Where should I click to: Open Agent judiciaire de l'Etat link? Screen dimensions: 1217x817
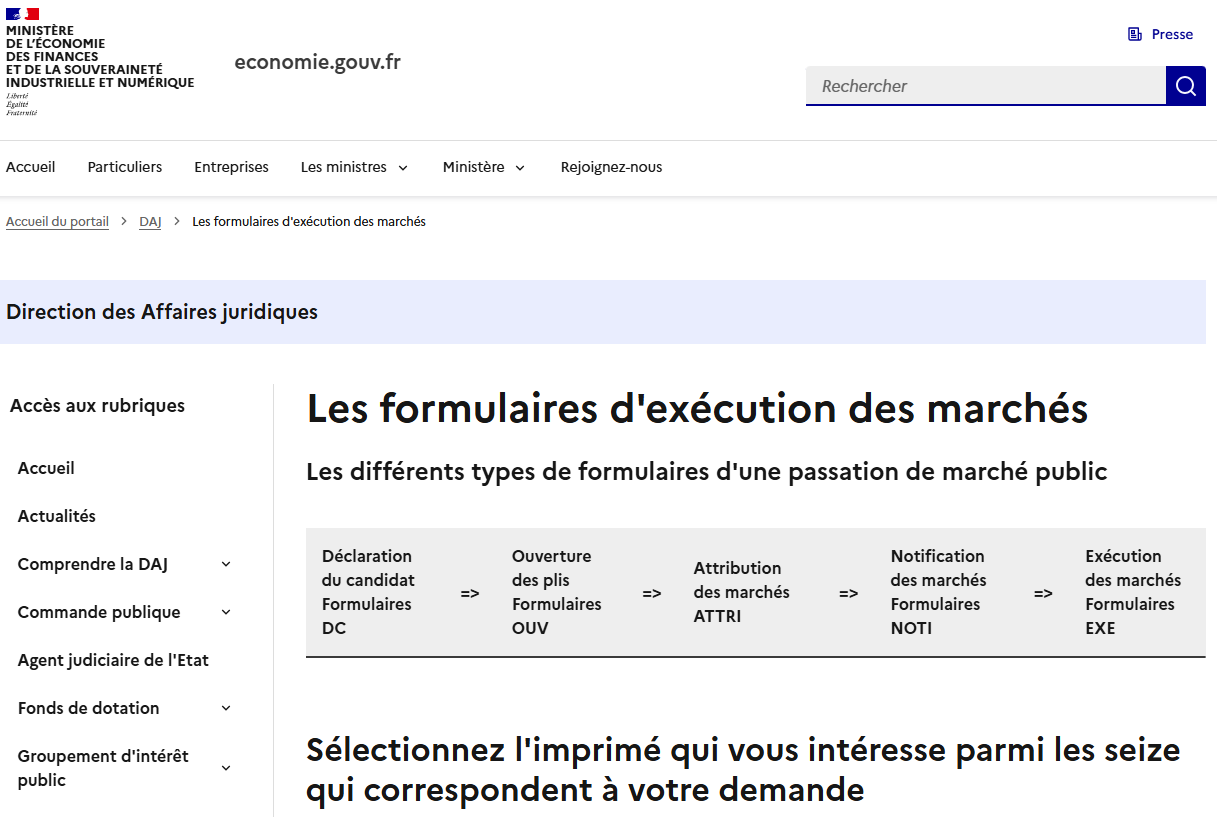tap(113, 660)
